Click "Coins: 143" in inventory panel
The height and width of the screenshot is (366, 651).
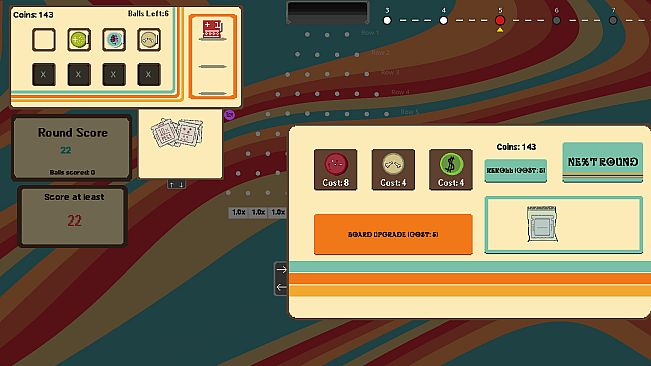pos(33,15)
